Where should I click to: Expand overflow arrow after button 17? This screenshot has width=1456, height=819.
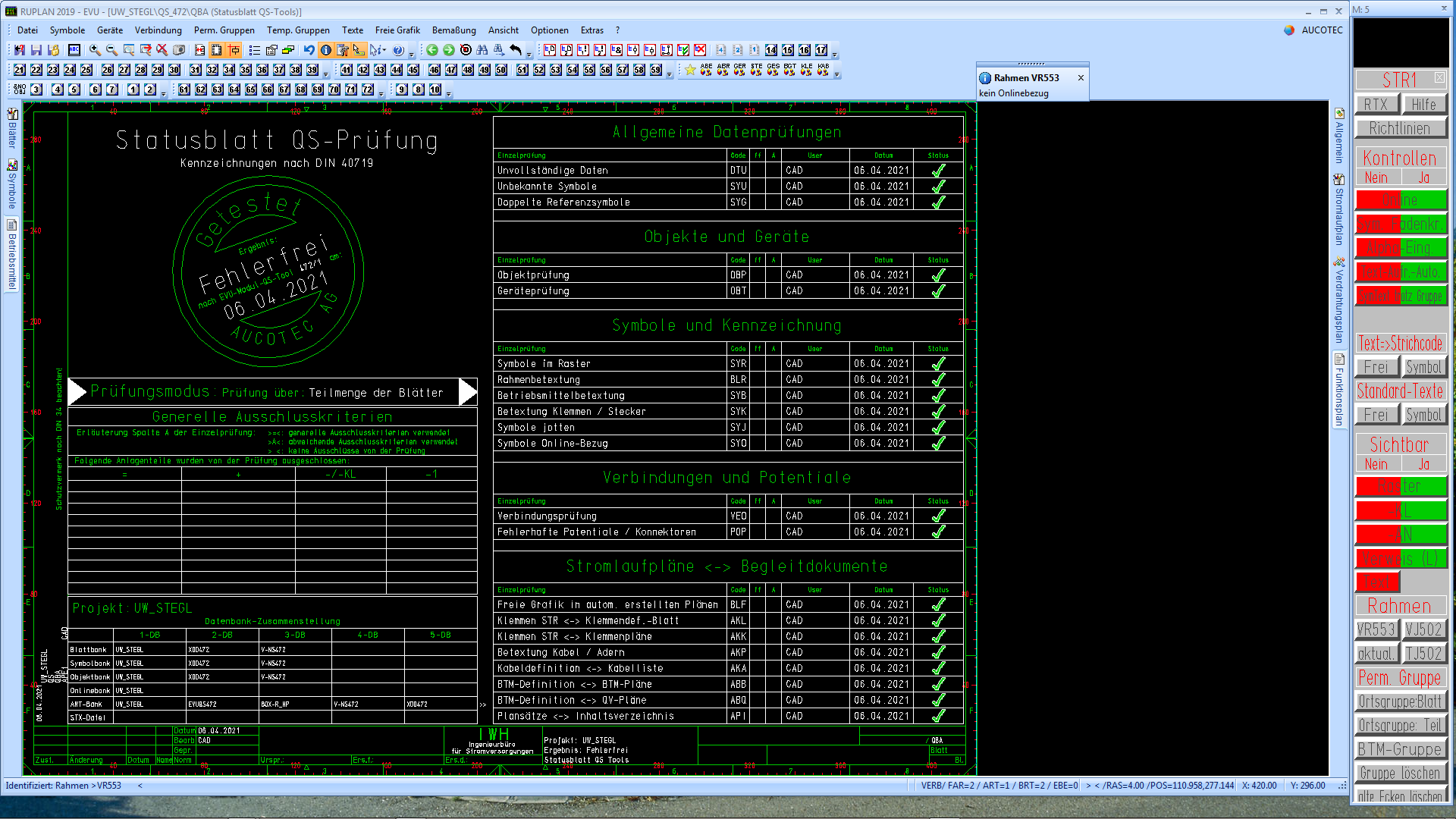835,54
